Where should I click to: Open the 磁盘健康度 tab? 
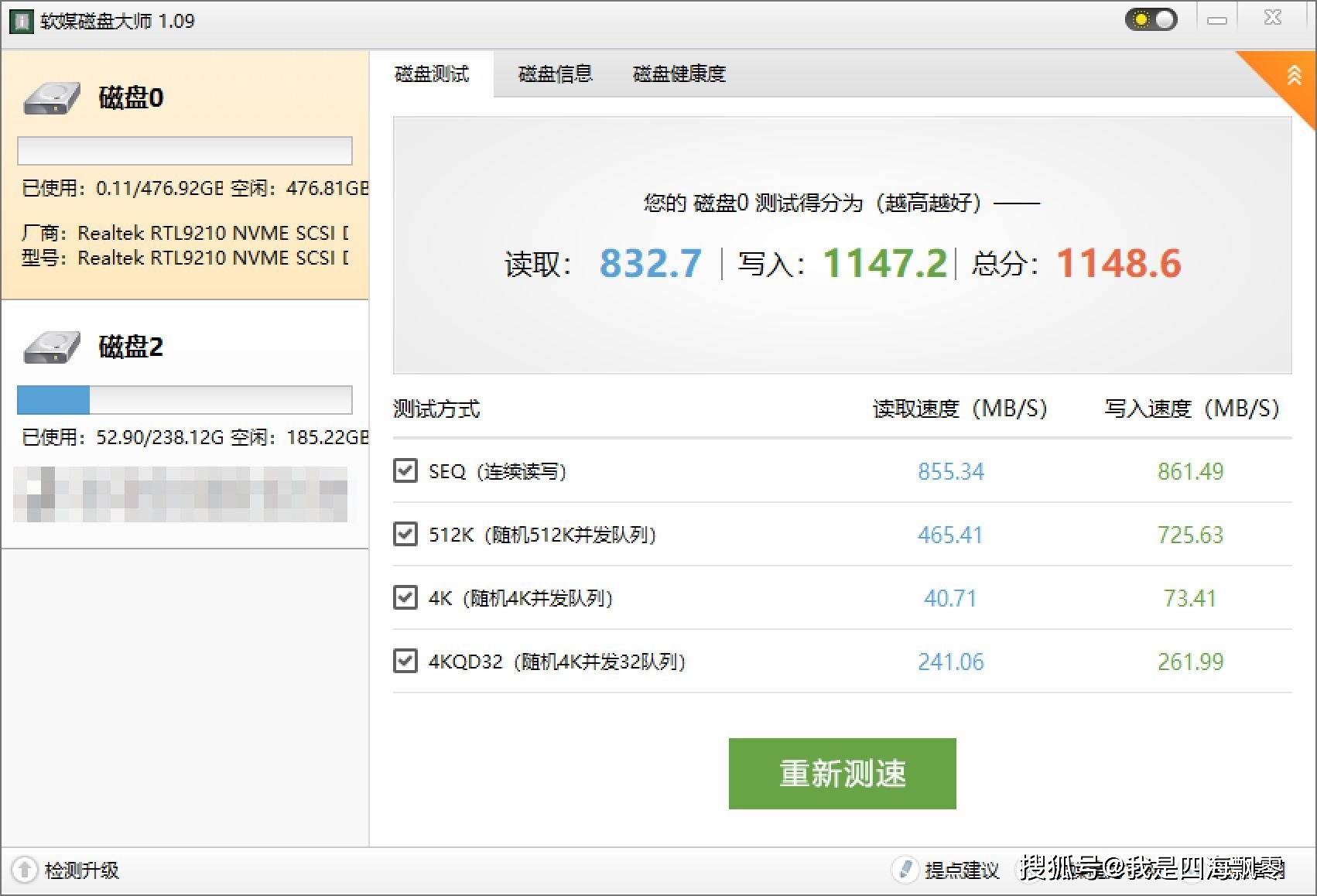(679, 74)
